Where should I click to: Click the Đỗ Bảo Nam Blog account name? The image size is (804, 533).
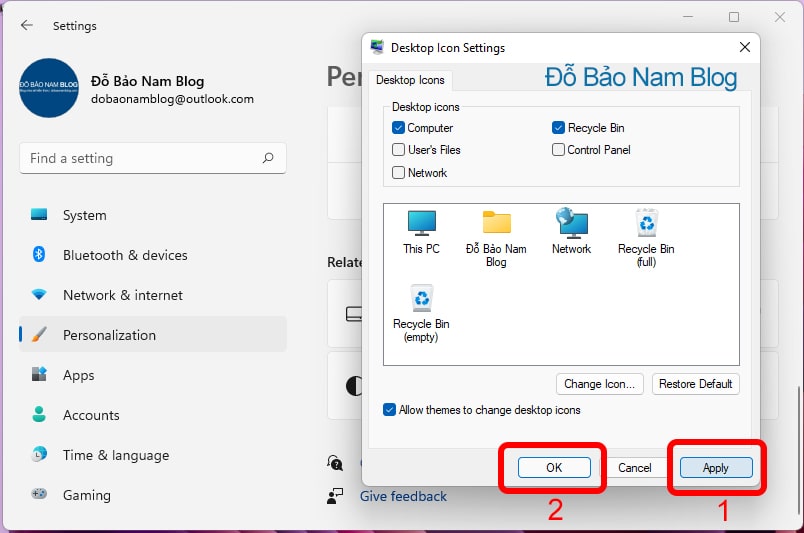[148, 81]
